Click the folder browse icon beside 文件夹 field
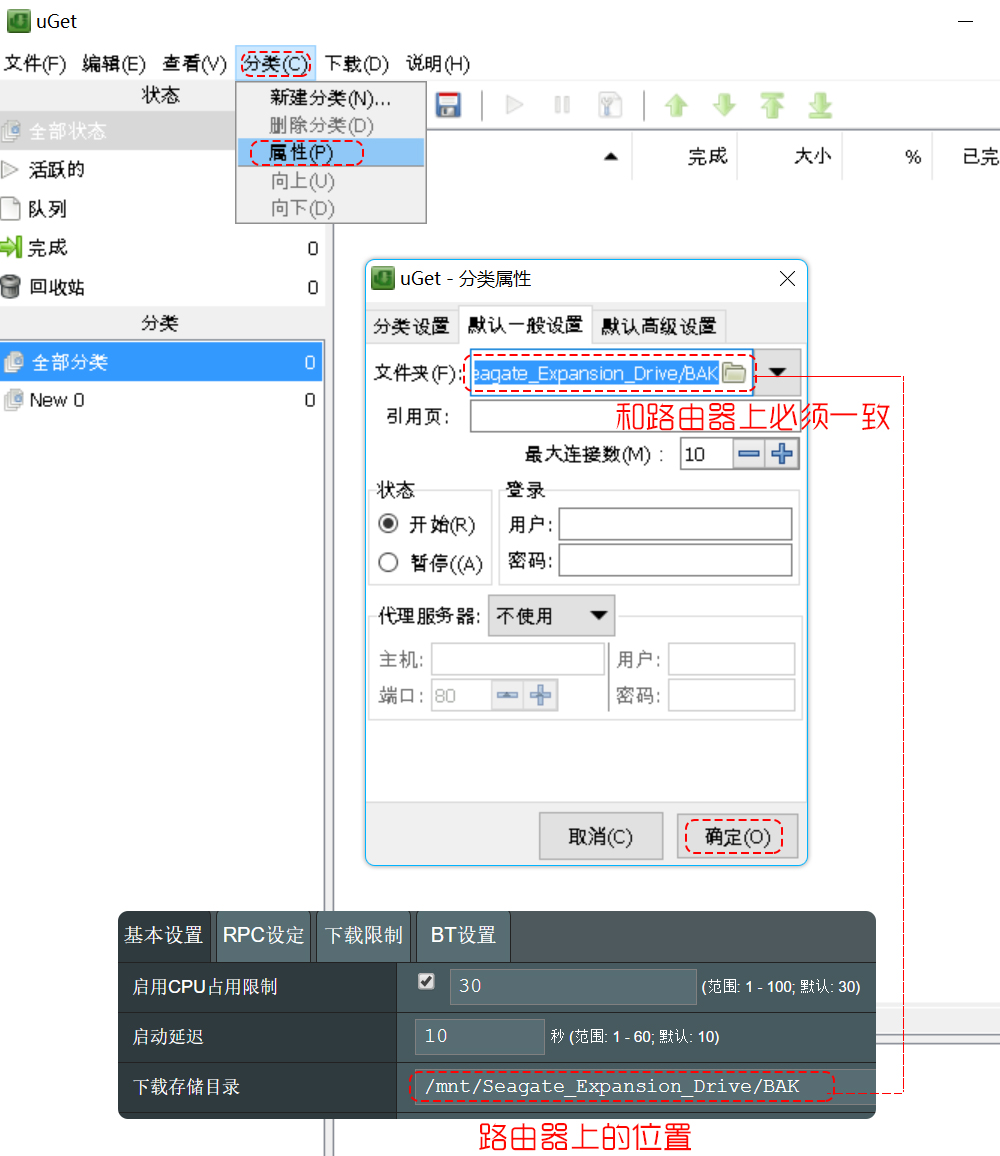 point(733,372)
